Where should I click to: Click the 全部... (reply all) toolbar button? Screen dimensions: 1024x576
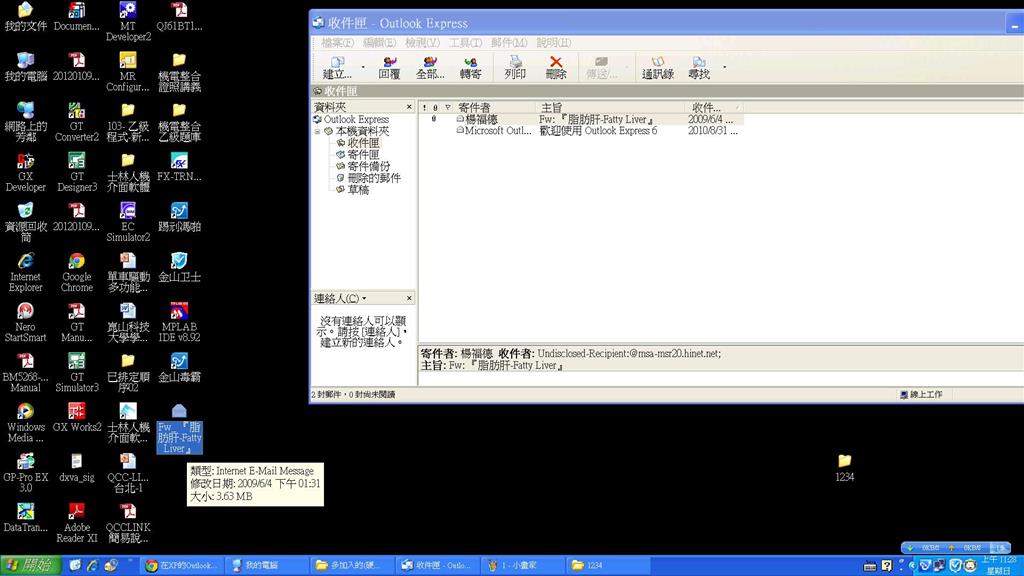(x=430, y=68)
